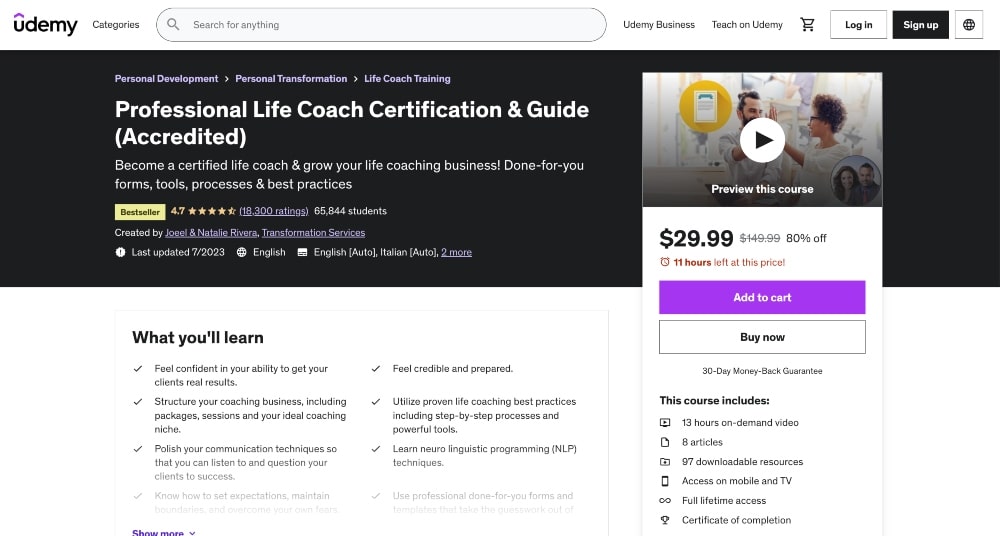Add the course to cart
This screenshot has width=1000, height=536.
click(x=762, y=297)
